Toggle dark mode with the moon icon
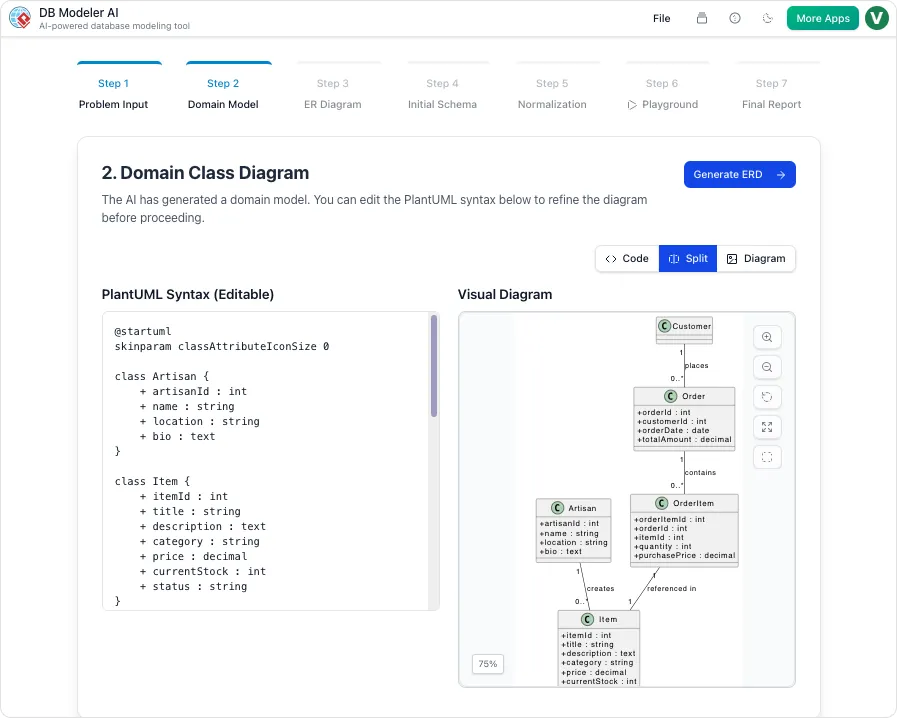 (x=767, y=18)
